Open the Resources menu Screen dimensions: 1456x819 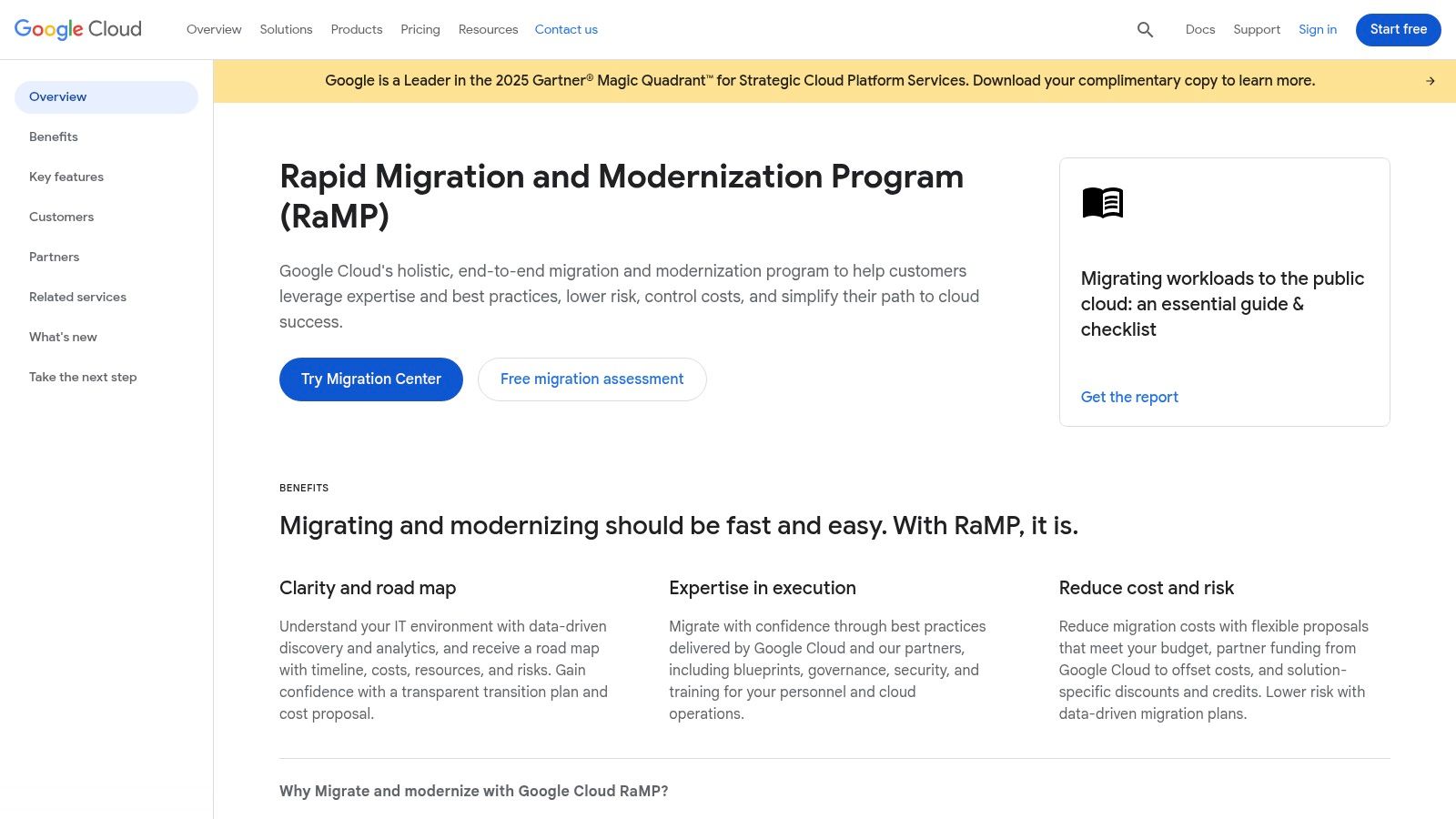[x=488, y=29]
